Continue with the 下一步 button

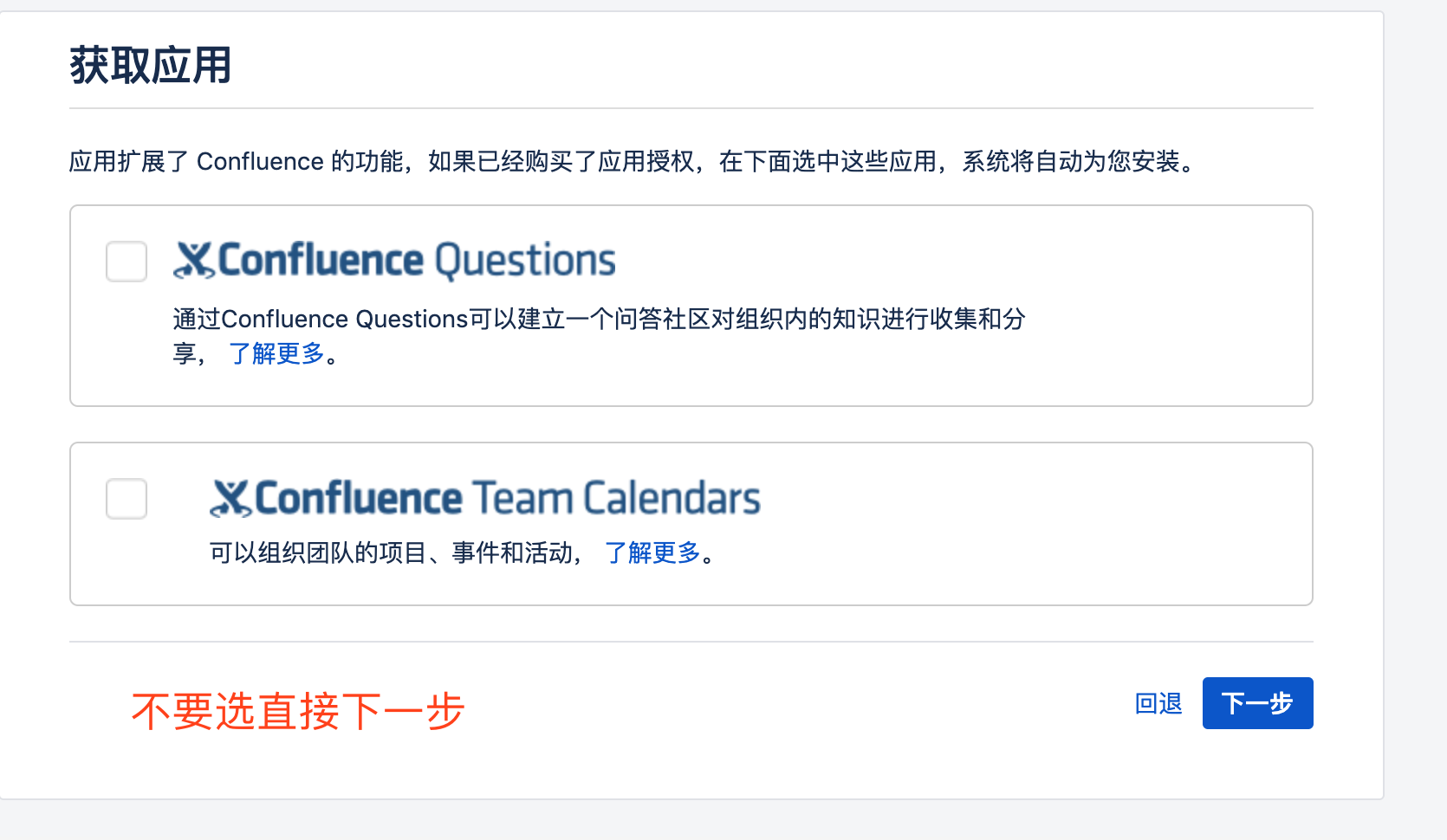pyautogui.click(x=1258, y=703)
